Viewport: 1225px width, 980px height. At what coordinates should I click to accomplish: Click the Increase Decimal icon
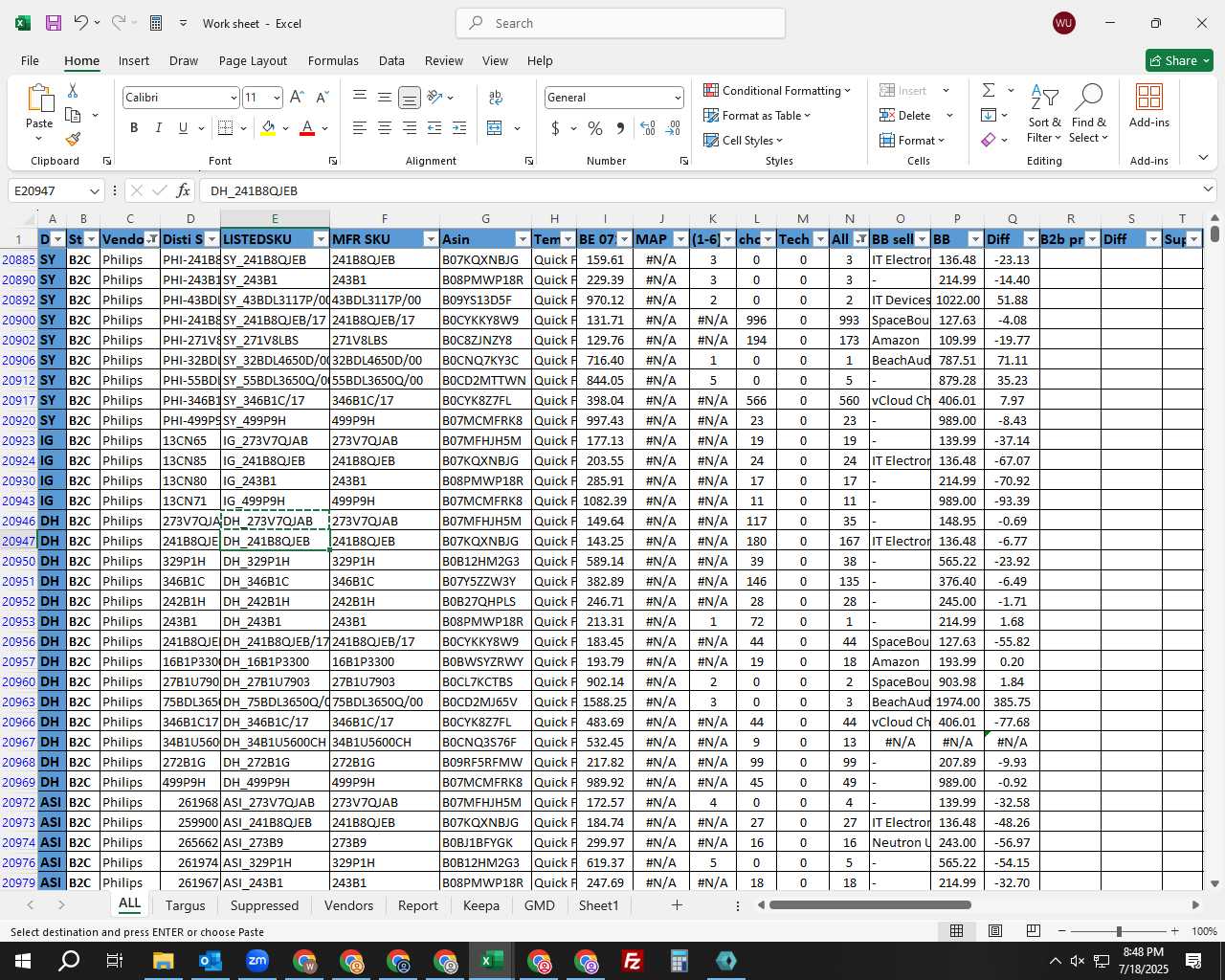(x=648, y=128)
